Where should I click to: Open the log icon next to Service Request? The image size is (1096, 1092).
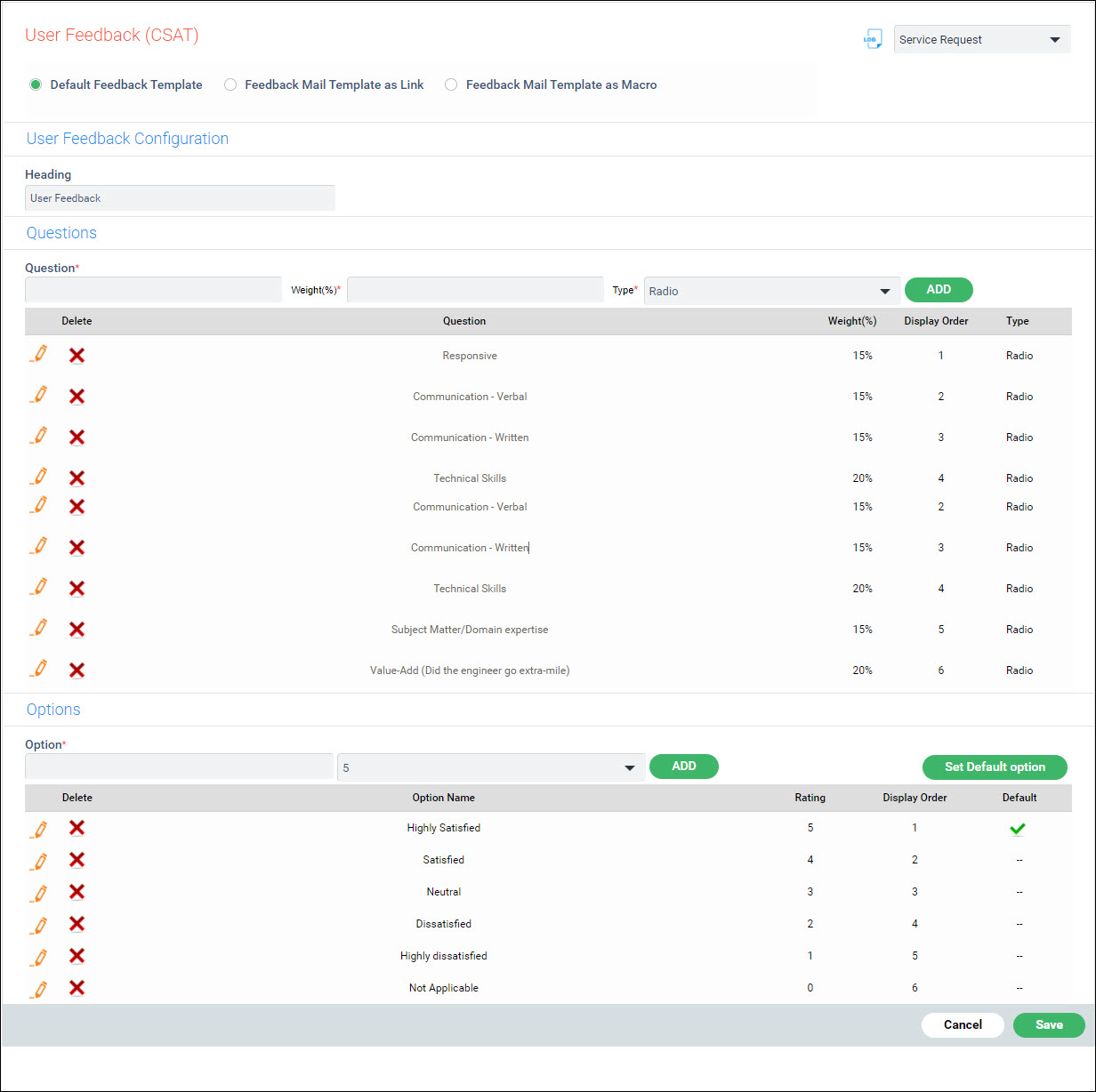(x=873, y=40)
